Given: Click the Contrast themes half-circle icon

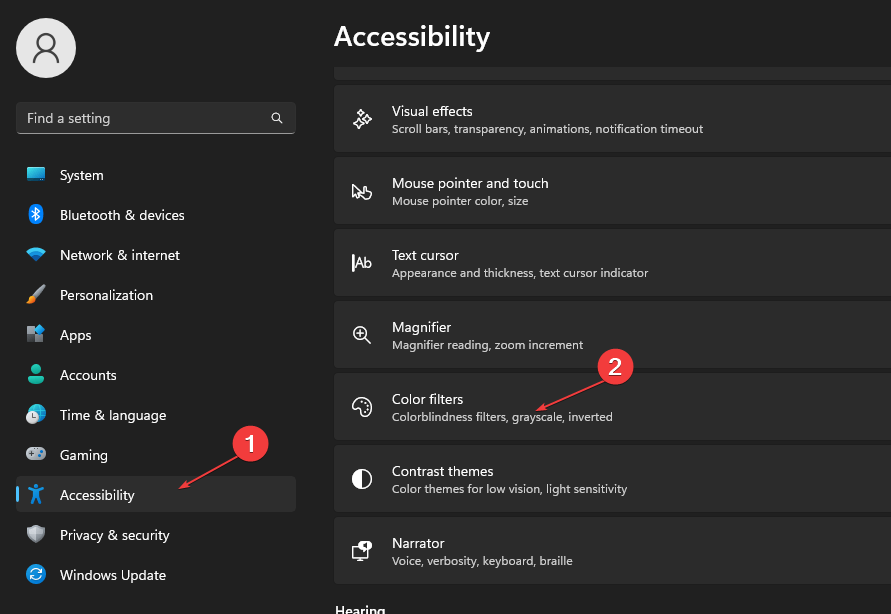Looking at the screenshot, I should pyautogui.click(x=362, y=478).
